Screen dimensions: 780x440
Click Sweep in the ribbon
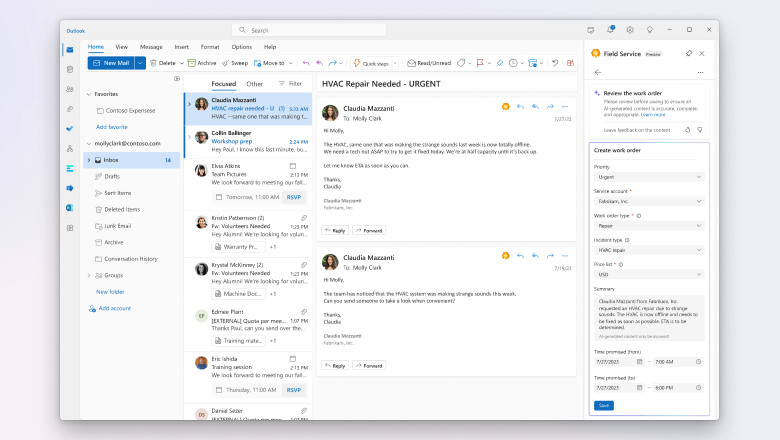pos(235,62)
